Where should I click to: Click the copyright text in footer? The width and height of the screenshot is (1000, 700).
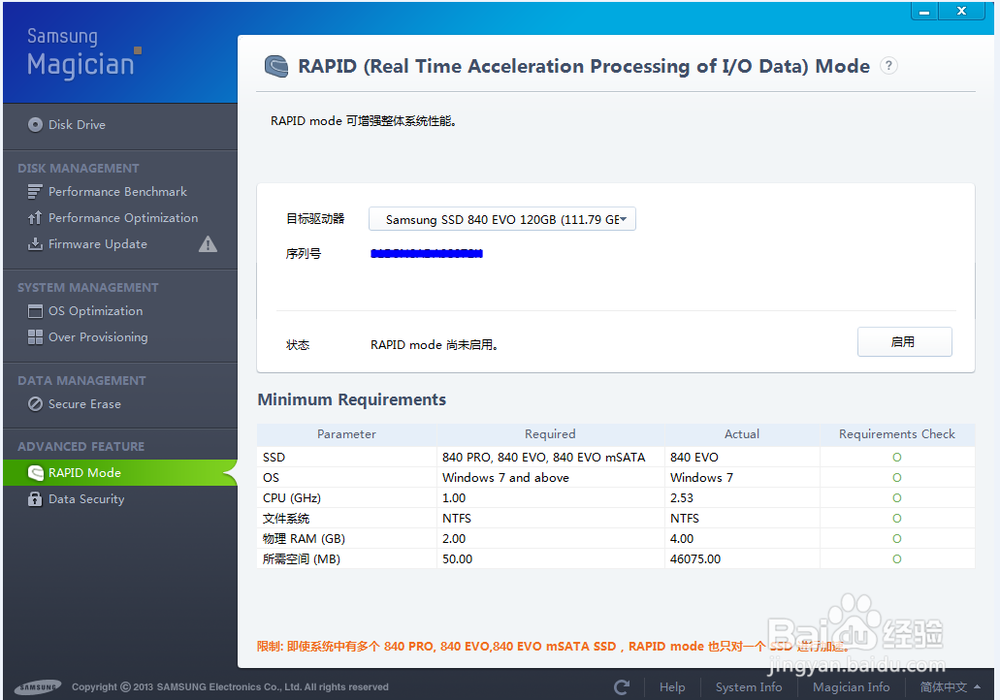(x=230, y=687)
